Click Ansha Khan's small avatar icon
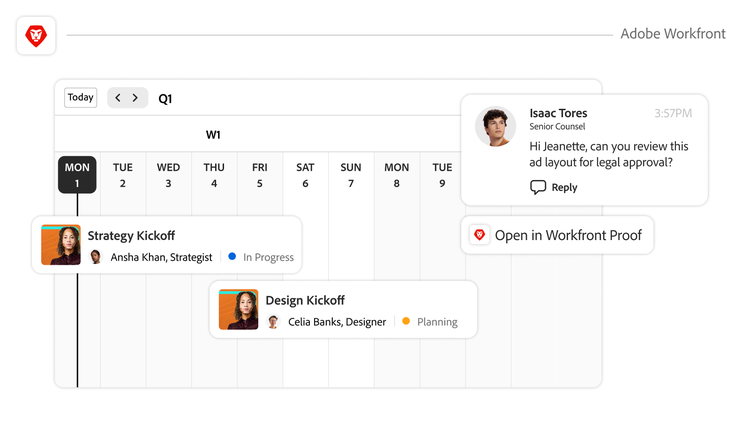Screen dimensions: 750x422 click(x=96, y=257)
